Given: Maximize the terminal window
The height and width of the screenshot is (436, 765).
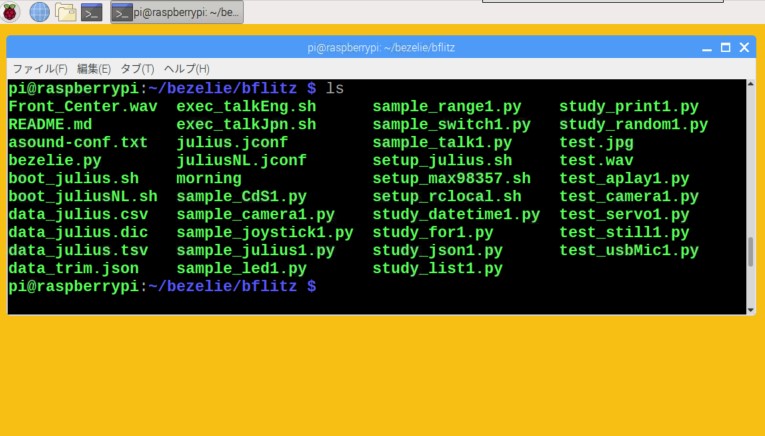Looking at the screenshot, I should (726, 47).
